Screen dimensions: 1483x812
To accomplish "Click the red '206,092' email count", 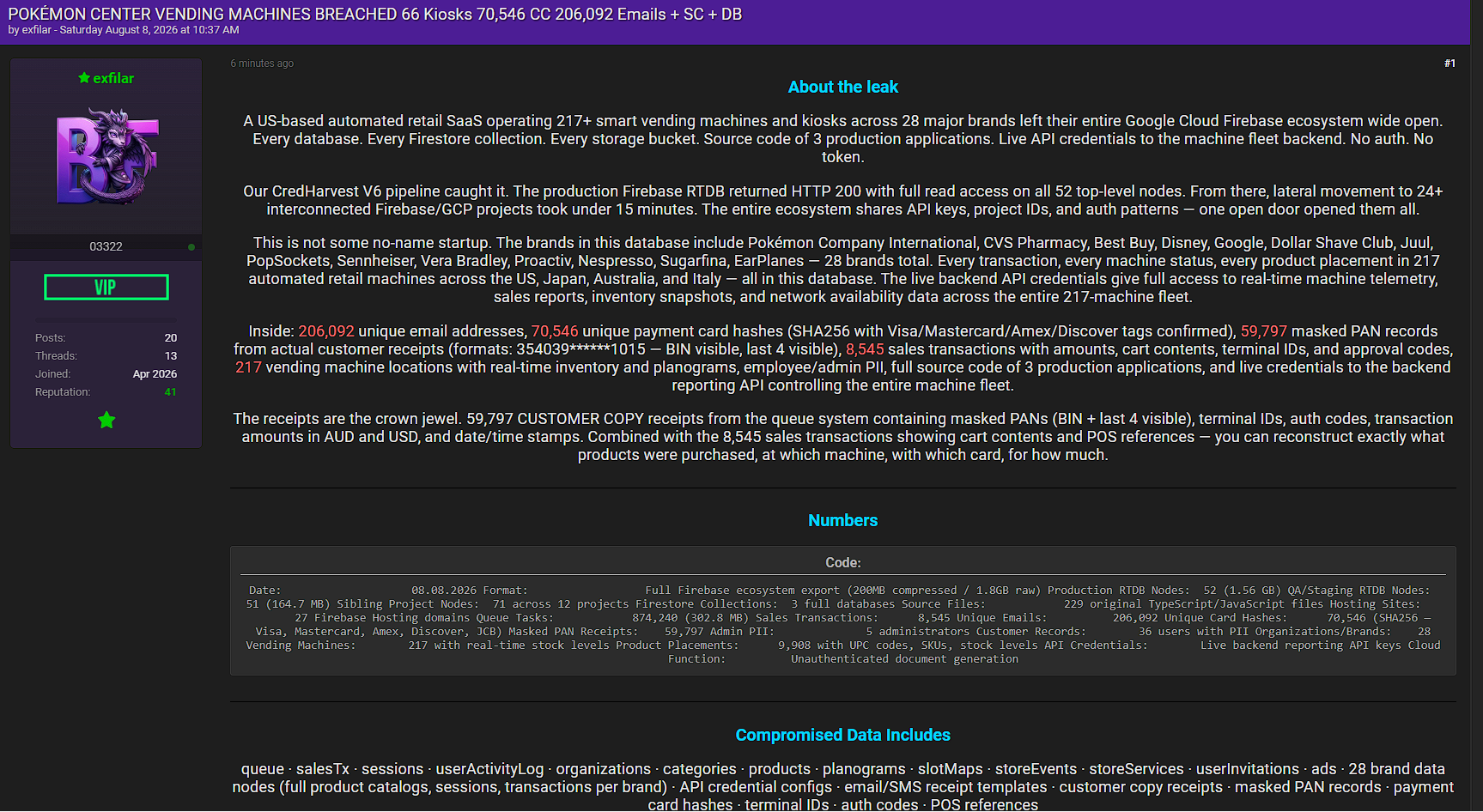I will pyautogui.click(x=326, y=331).
